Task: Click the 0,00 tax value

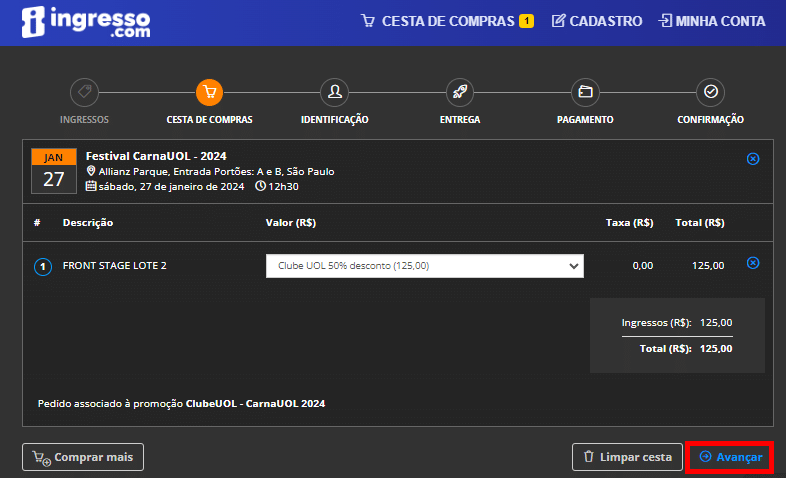Action: click(643, 266)
